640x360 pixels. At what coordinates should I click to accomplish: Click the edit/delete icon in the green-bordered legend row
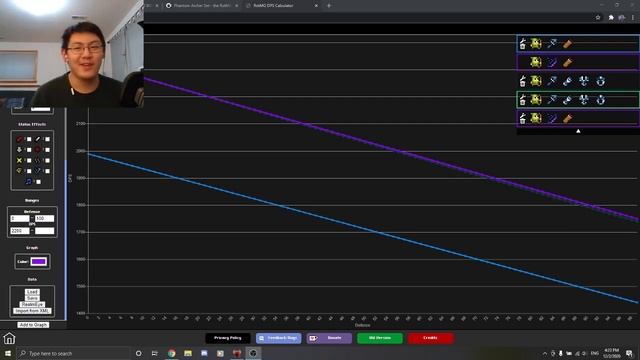[522, 100]
